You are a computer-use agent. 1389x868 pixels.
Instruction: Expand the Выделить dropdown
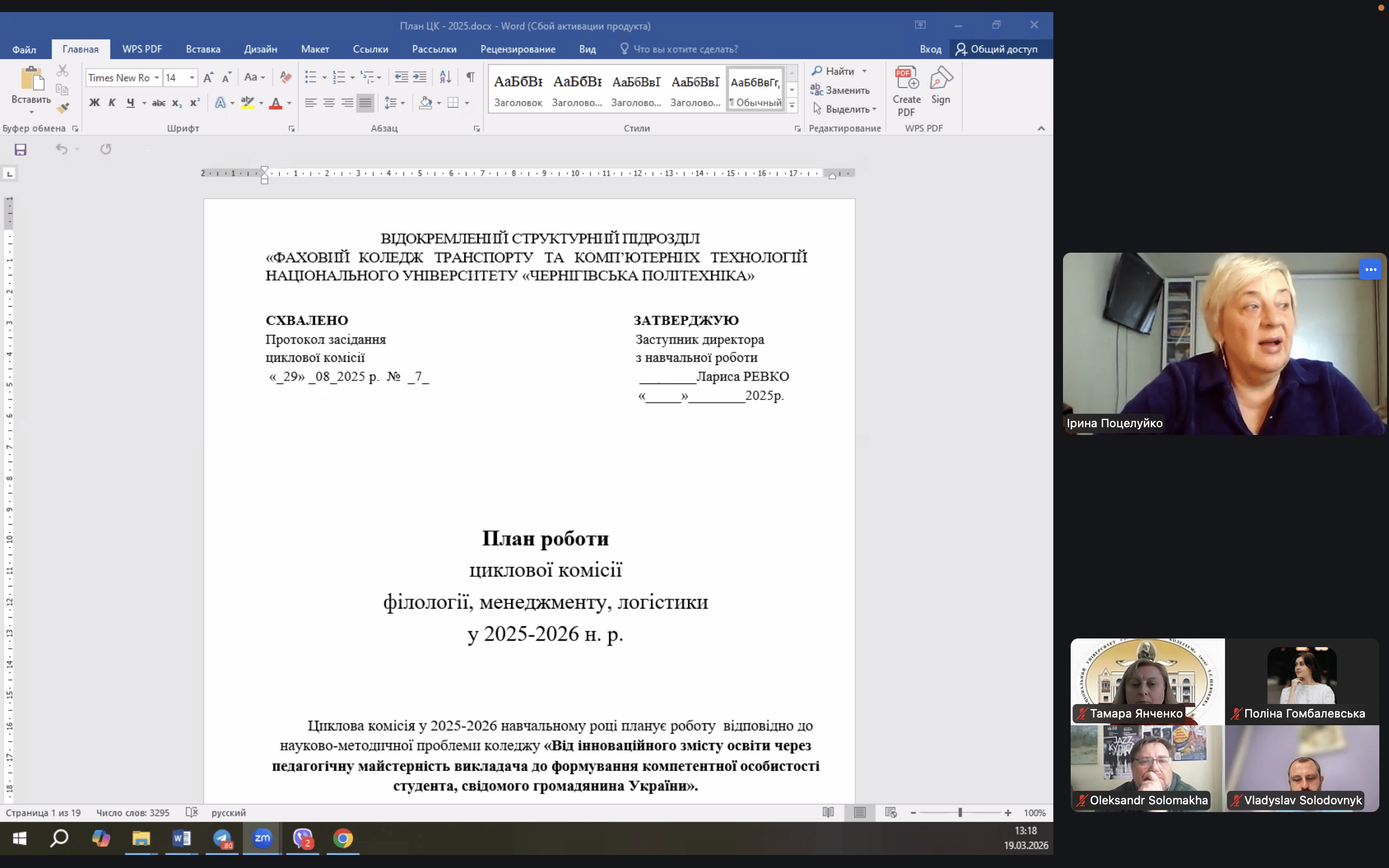[x=874, y=109]
